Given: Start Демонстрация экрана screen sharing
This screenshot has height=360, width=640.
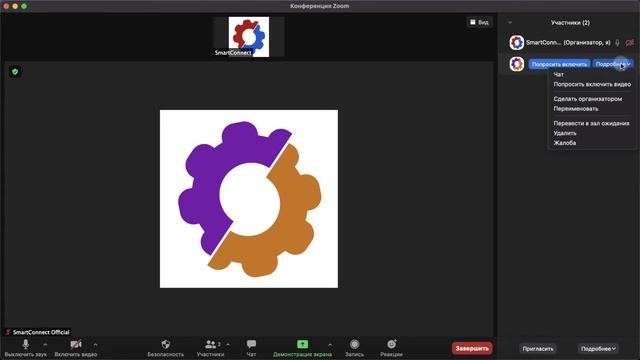Looking at the screenshot, I should [x=302, y=348].
